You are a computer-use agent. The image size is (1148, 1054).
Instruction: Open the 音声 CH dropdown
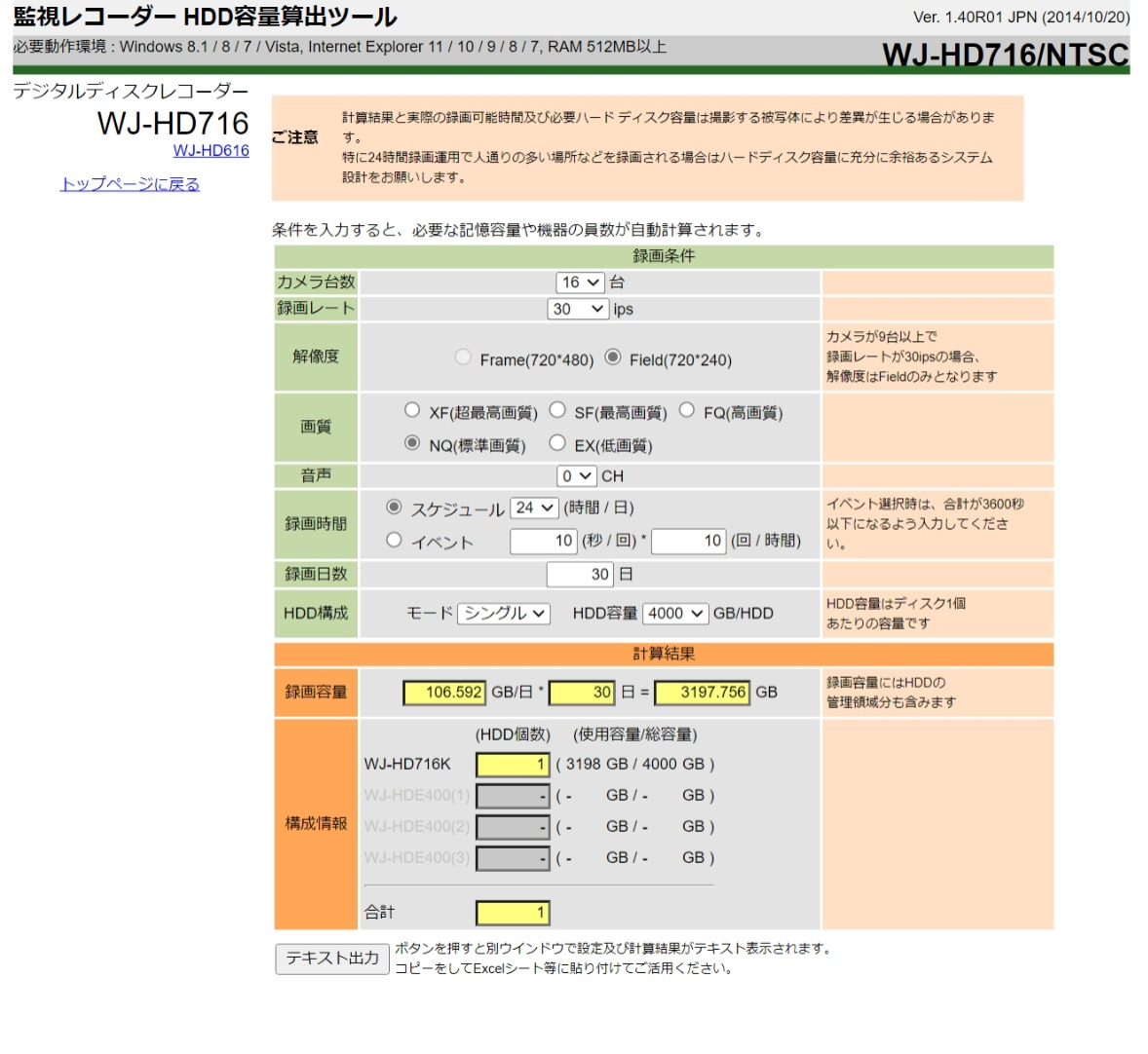(576, 476)
